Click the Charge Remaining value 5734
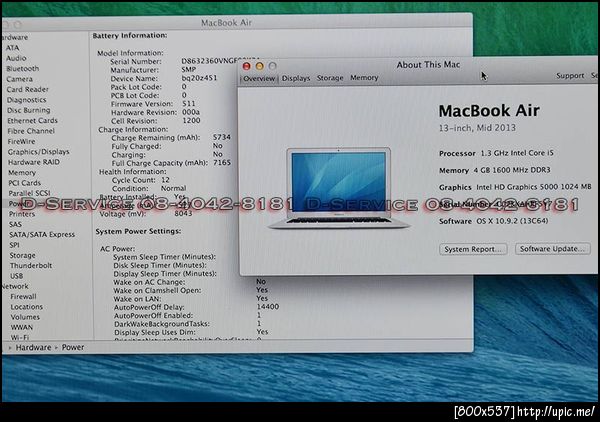The image size is (600, 422). [222, 137]
